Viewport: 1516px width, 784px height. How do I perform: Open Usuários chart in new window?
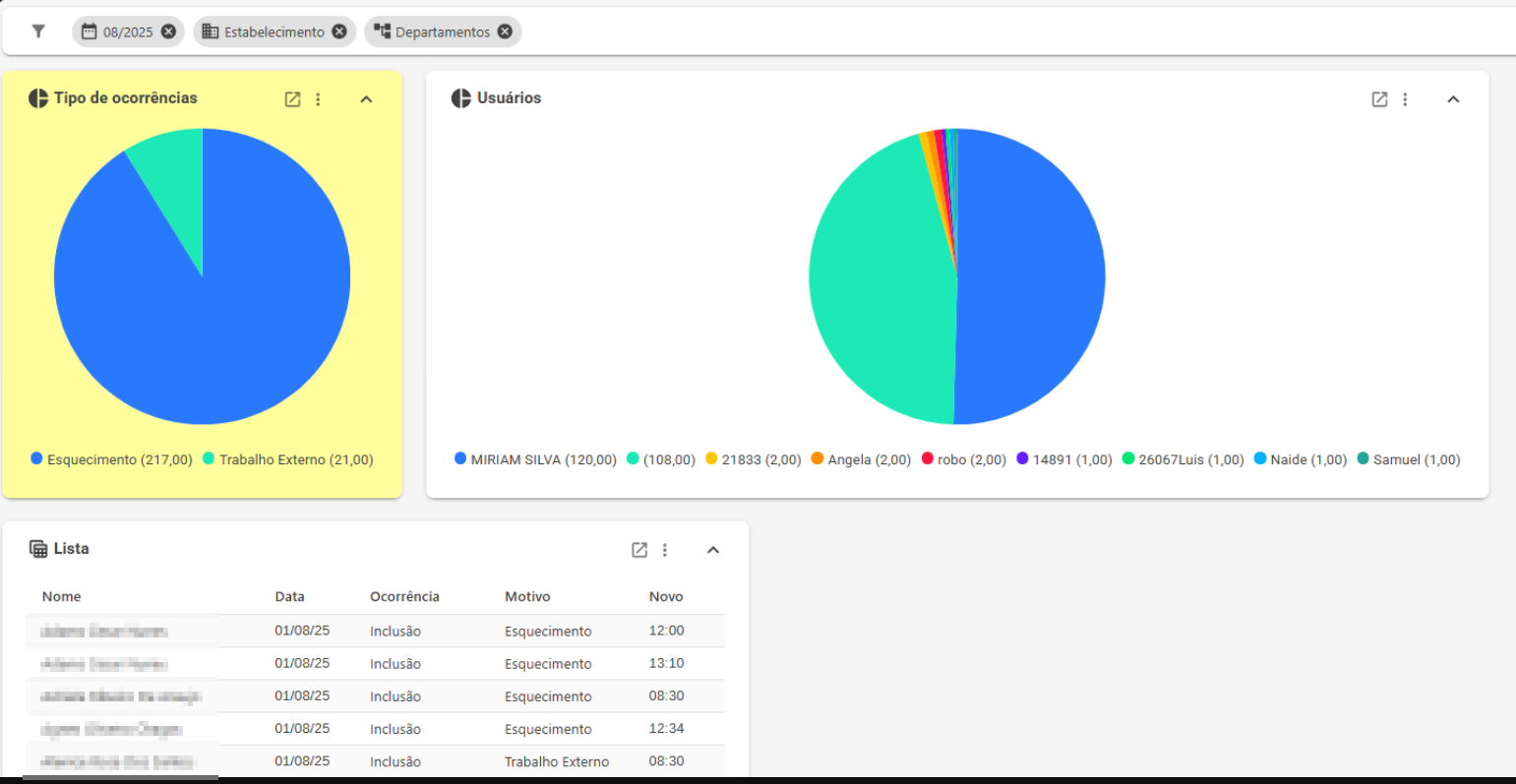(x=1379, y=99)
